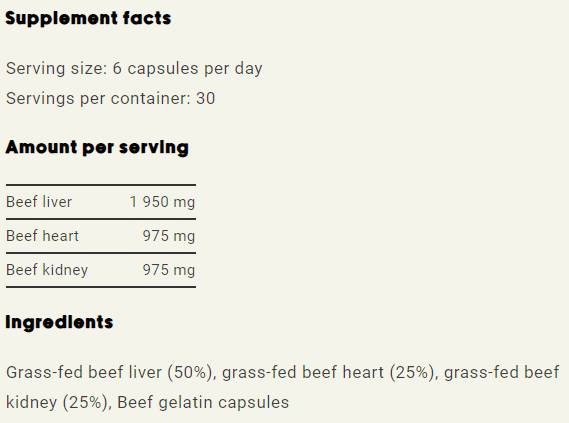
Task: Click the Servings per container text
Action: click(x=111, y=98)
